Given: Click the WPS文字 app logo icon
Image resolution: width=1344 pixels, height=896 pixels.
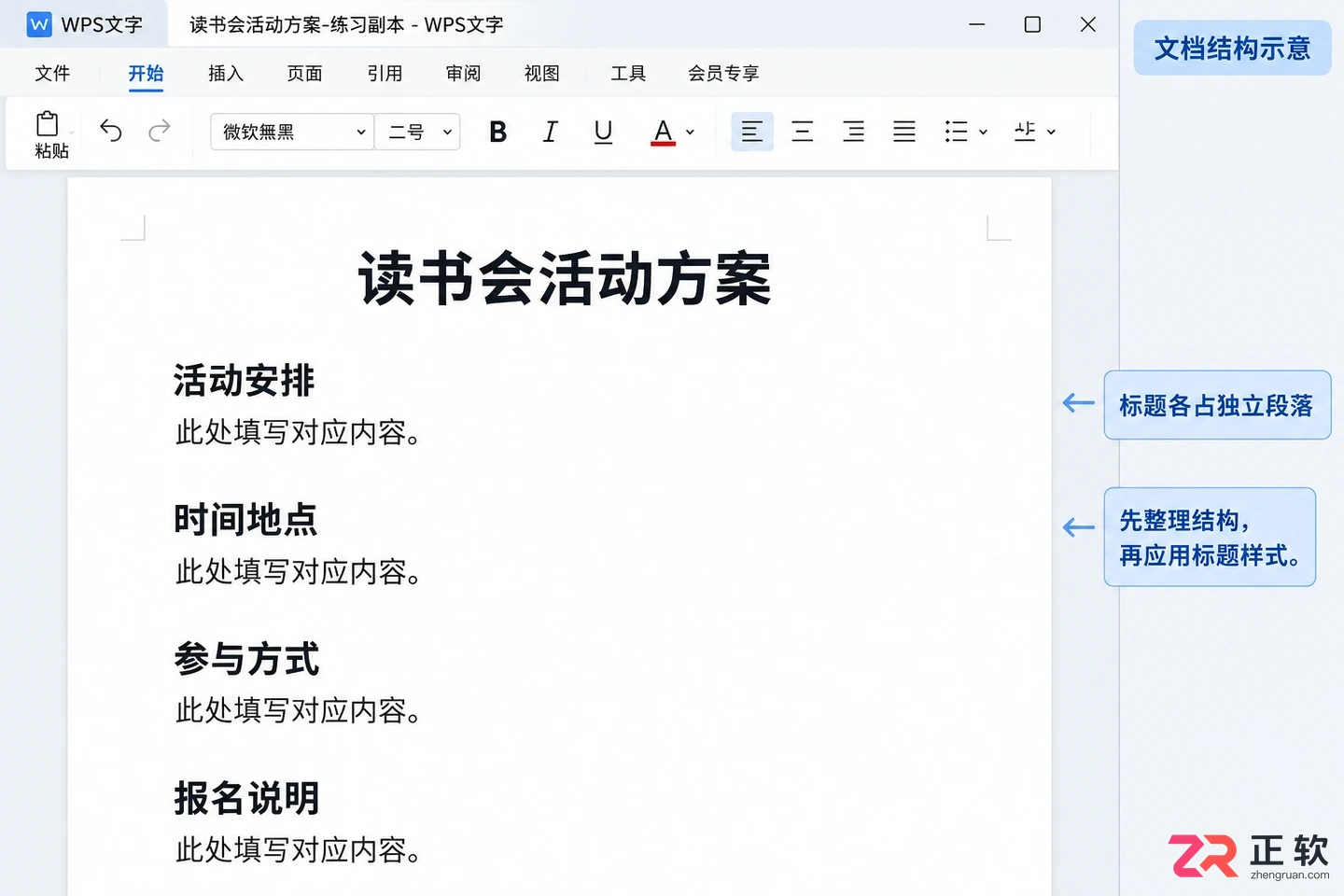Looking at the screenshot, I should [x=39, y=24].
